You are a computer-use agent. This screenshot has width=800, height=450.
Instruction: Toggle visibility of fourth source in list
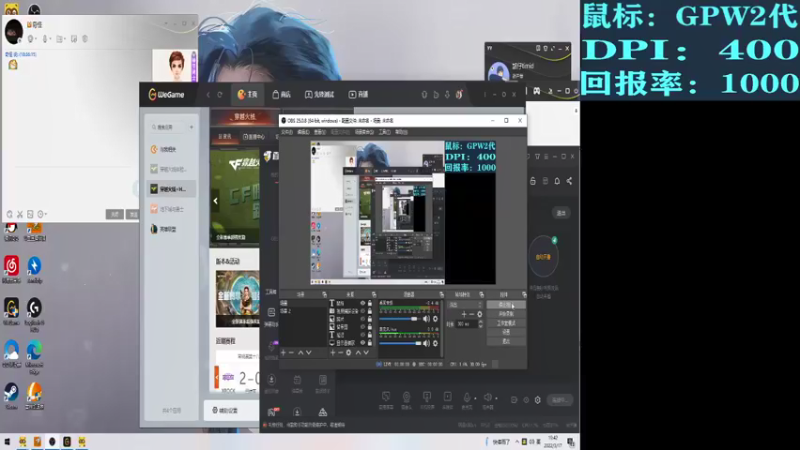click(x=363, y=327)
